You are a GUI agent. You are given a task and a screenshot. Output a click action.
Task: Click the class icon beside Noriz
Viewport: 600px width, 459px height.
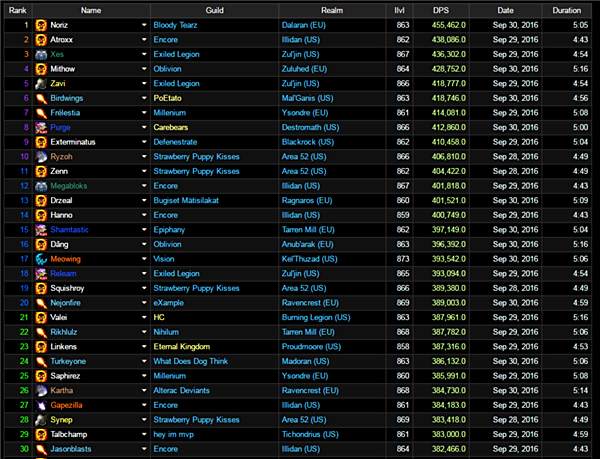point(41,25)
